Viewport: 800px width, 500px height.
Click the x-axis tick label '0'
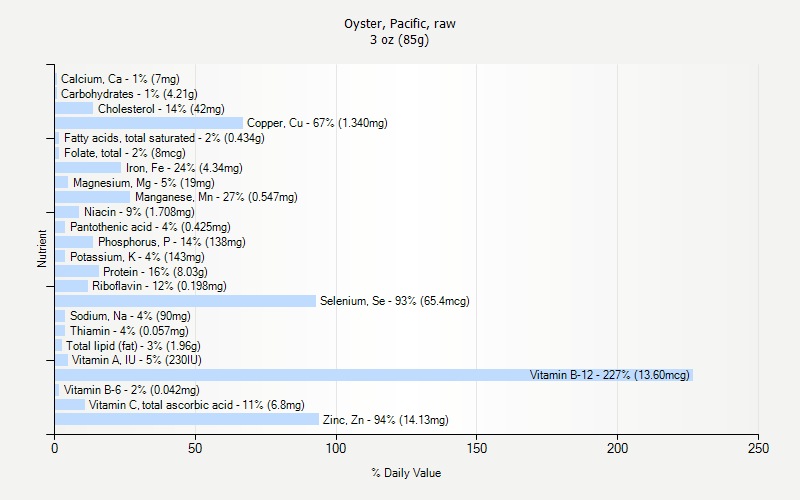[55, 448]
